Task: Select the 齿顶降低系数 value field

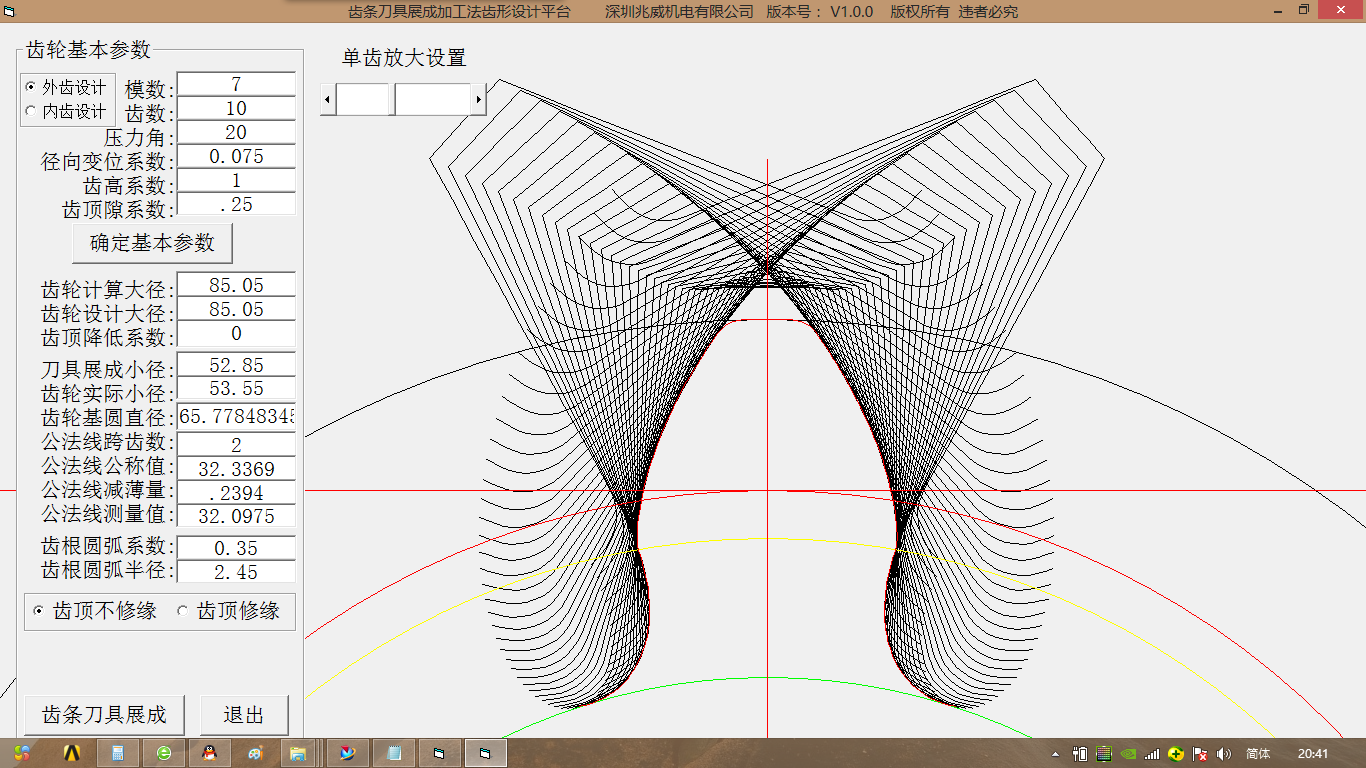Action: point(236,333)
